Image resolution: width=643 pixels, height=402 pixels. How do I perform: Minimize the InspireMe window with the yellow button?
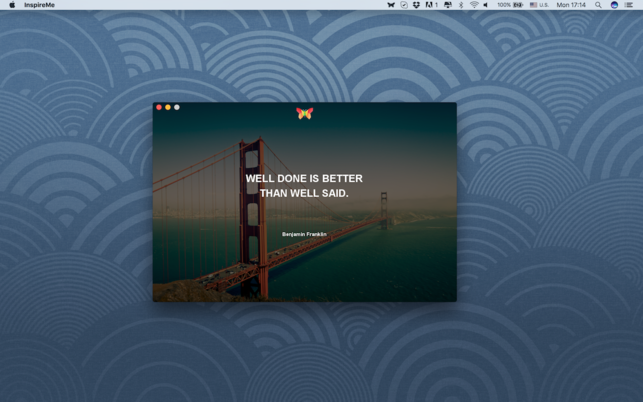pos(168,107)
